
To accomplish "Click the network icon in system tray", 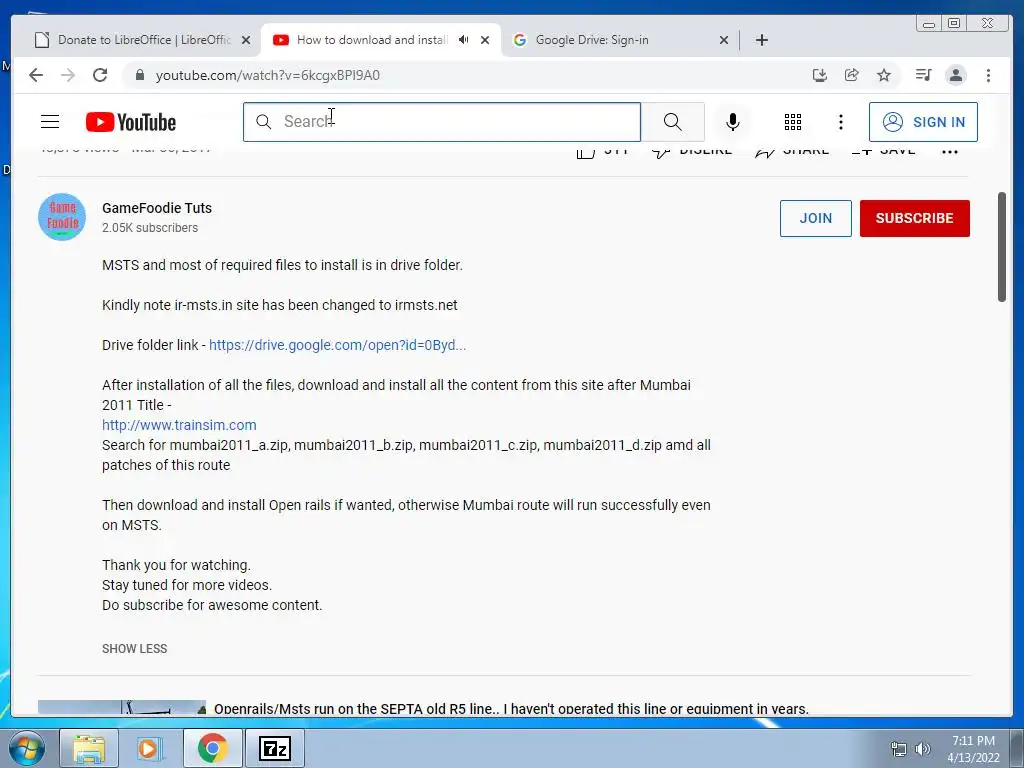I will (x=899, y=749).
